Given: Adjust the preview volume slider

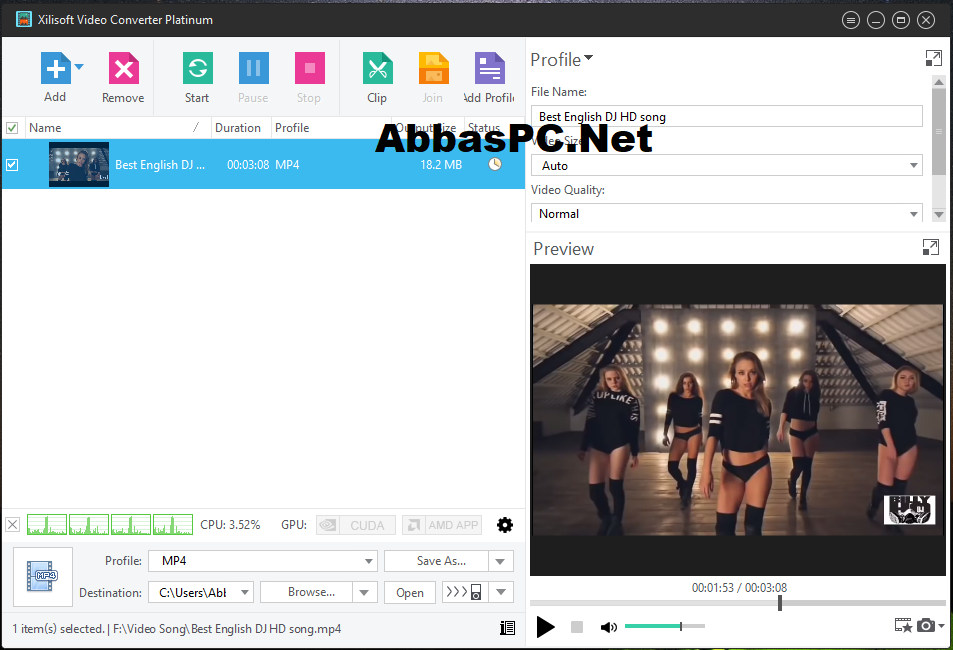Looking at the screenshot, I should click(x=664, y=626).
